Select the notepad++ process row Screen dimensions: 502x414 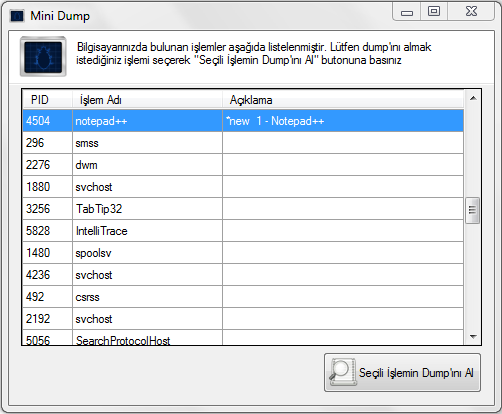(x=243, y=121)
